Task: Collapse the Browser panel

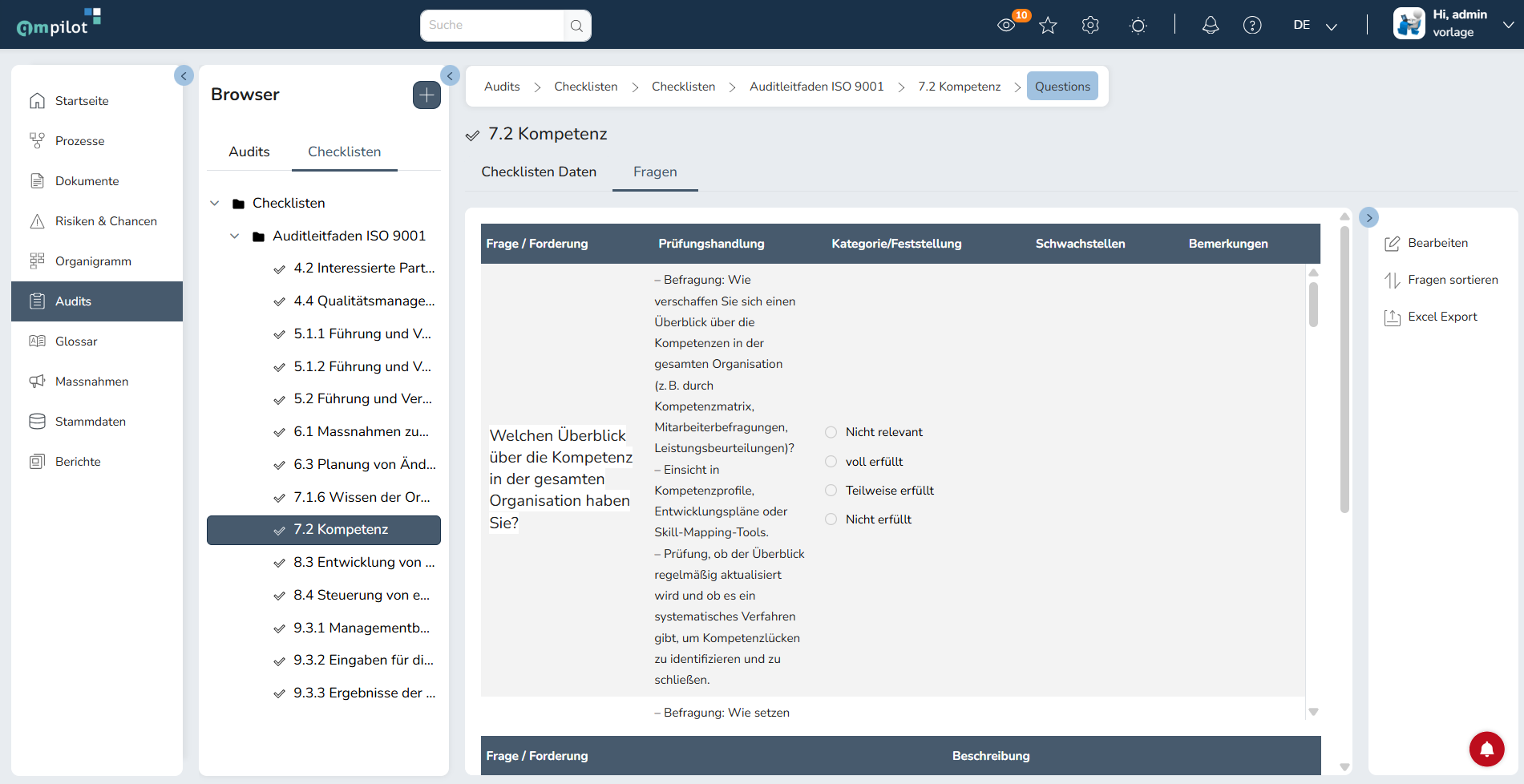Action: [450, 76]
